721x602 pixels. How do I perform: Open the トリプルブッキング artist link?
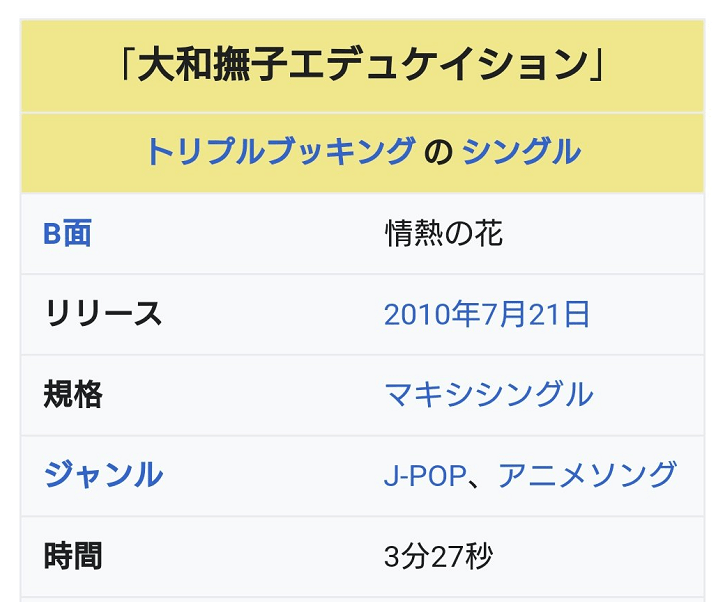[x=280, y=151]
